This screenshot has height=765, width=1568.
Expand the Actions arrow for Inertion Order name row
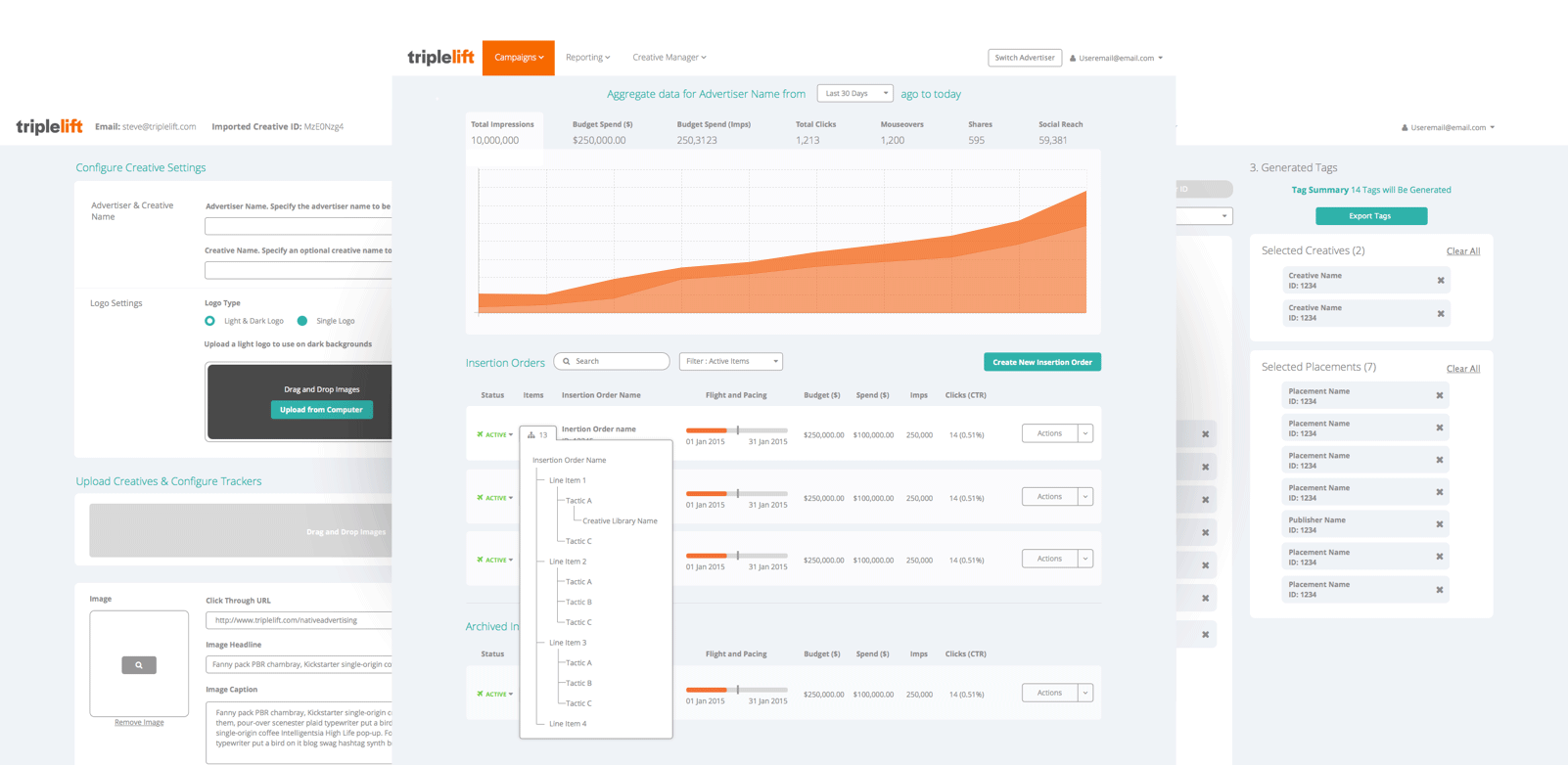pos(1084,433)
